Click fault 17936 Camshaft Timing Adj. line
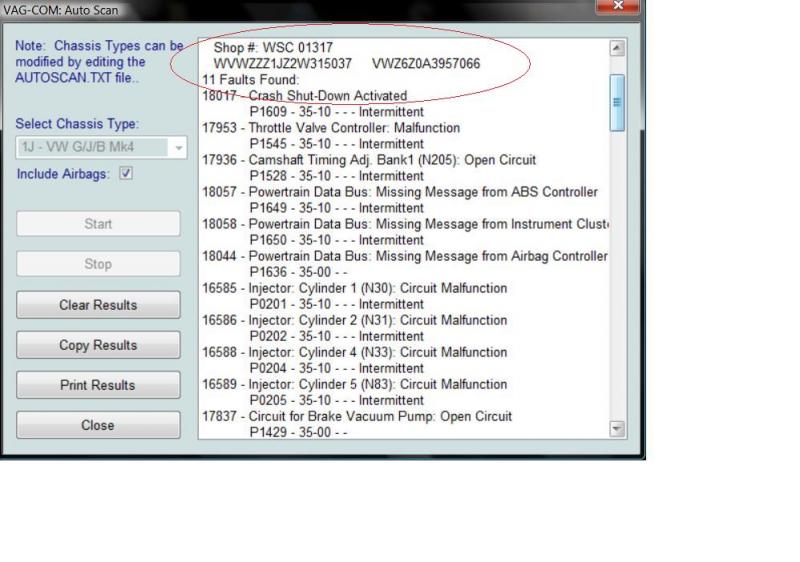Screen dimensions: 800x562 tap(369, 160)
